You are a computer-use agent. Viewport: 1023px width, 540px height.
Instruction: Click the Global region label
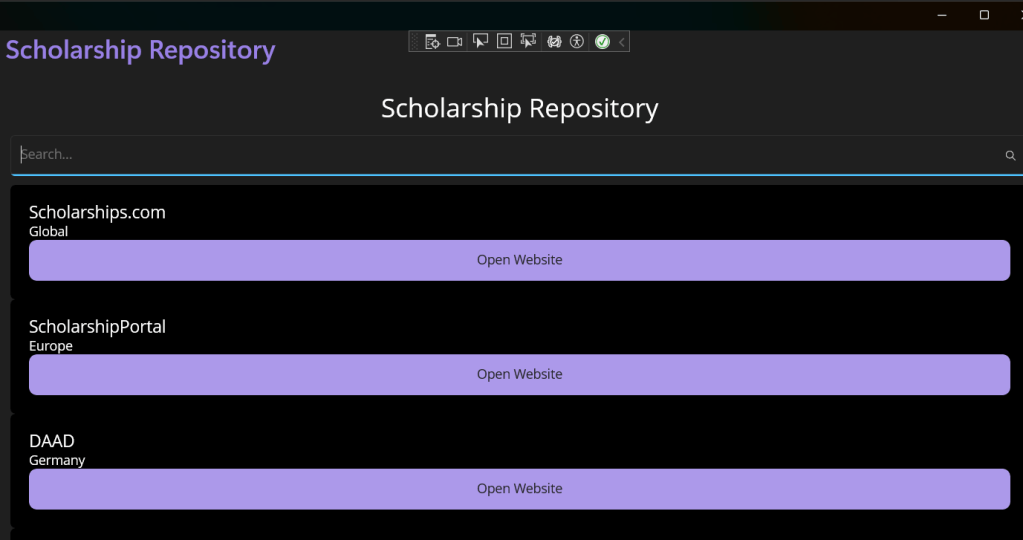click(x=48, y=232)
